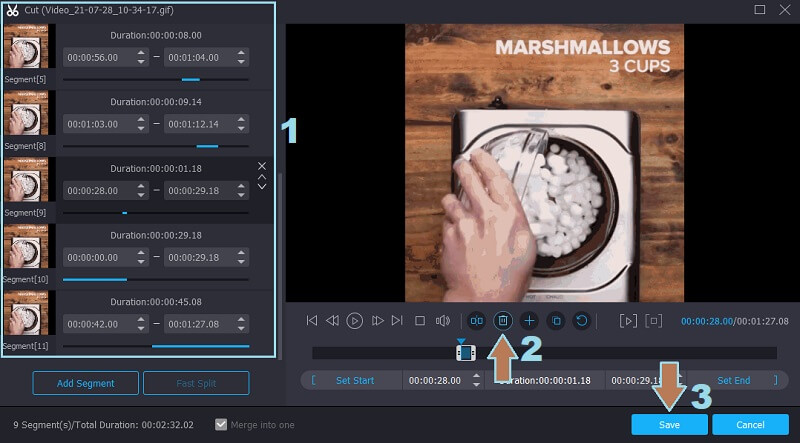
Task: Click the volume speaker icon
Action: [443, 321]
